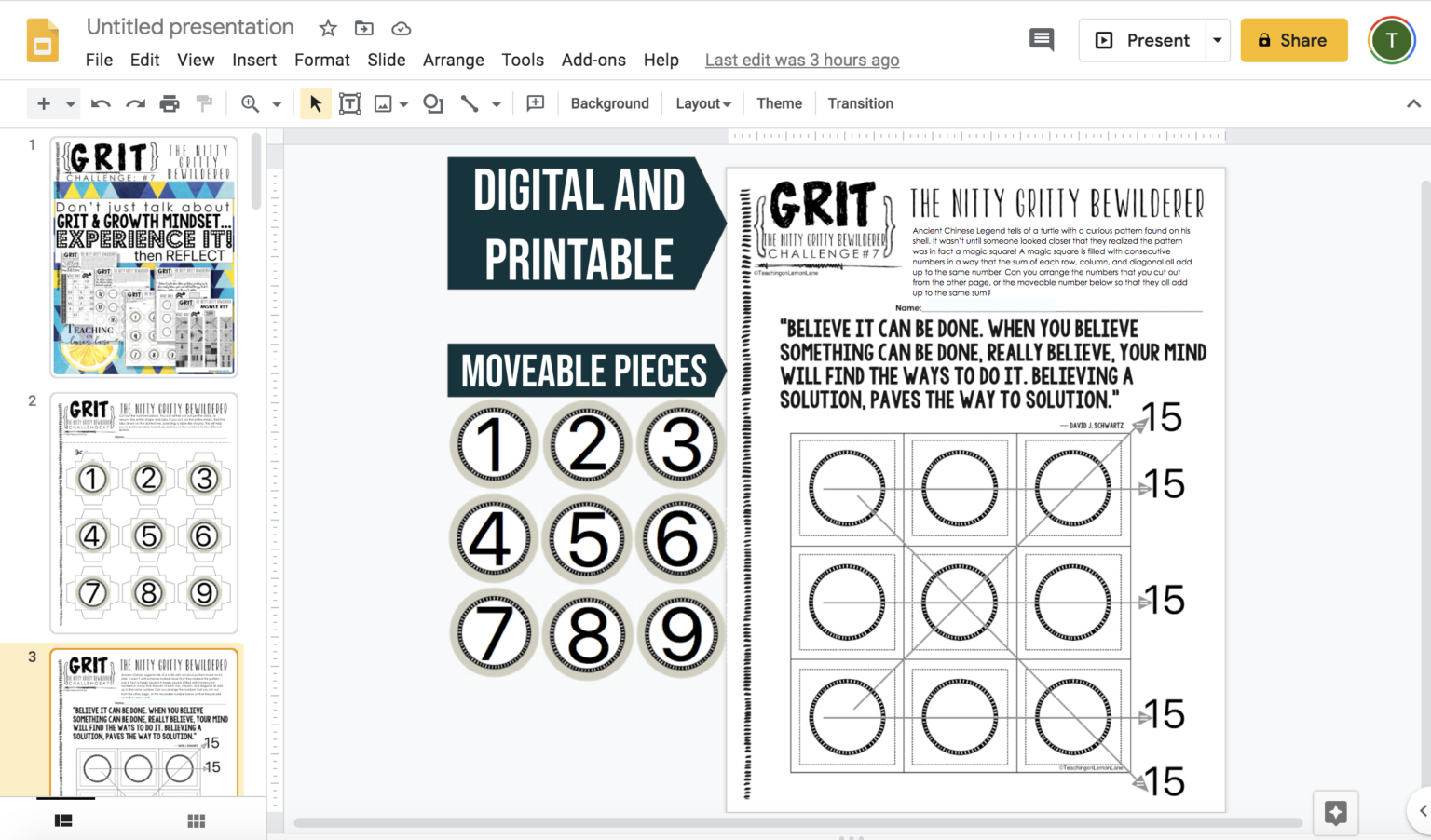The image size is (1431, 840).
Task: Open the Add-ons menu
Action: tap(593, 60)
